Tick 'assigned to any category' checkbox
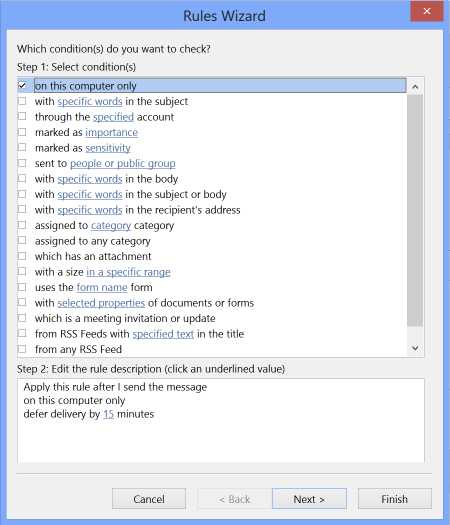This screenshot has height=525, width=450. 22,241
